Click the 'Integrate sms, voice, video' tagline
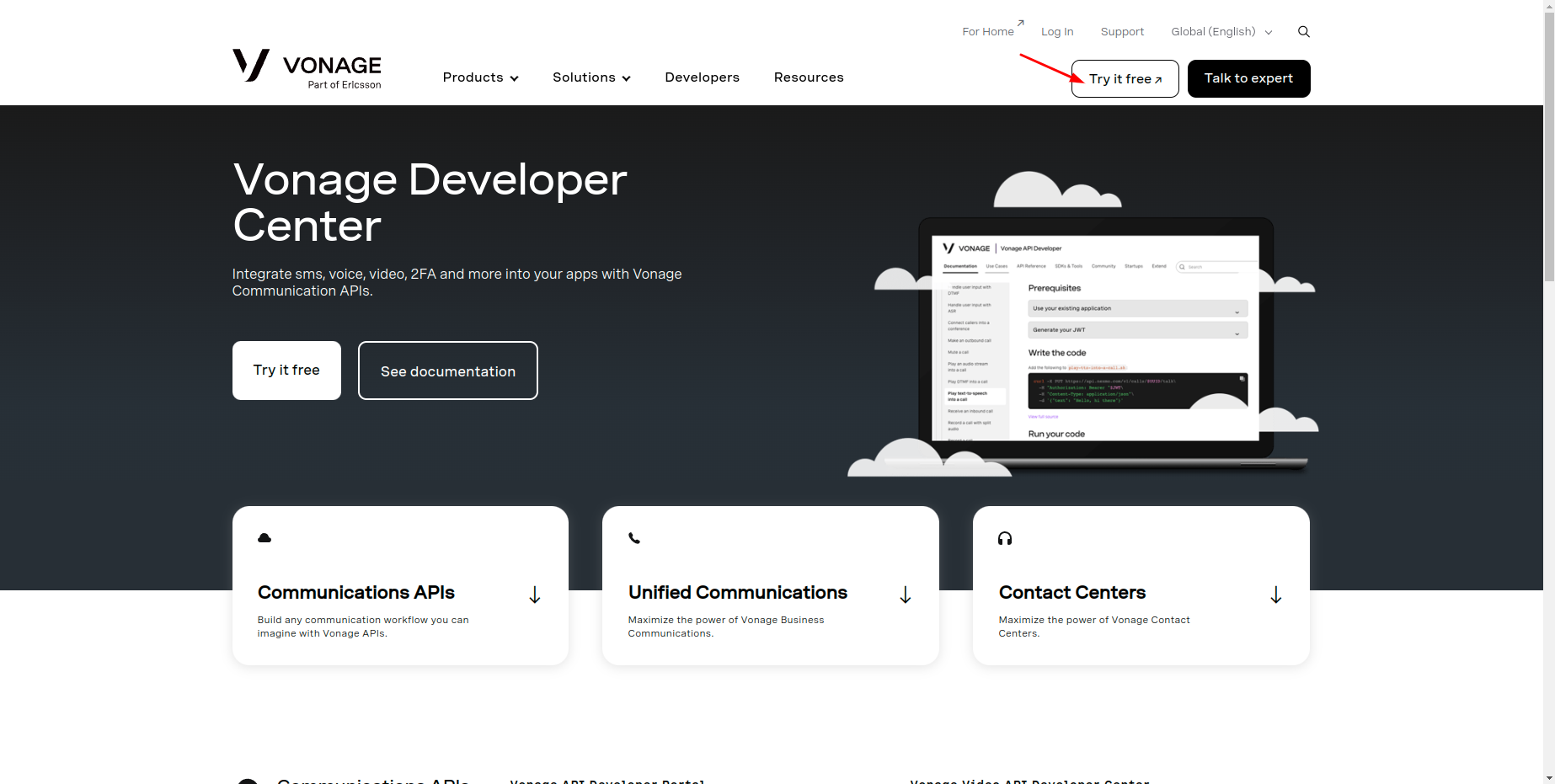This screenshot has width=1555, height=784. point(457,282)
